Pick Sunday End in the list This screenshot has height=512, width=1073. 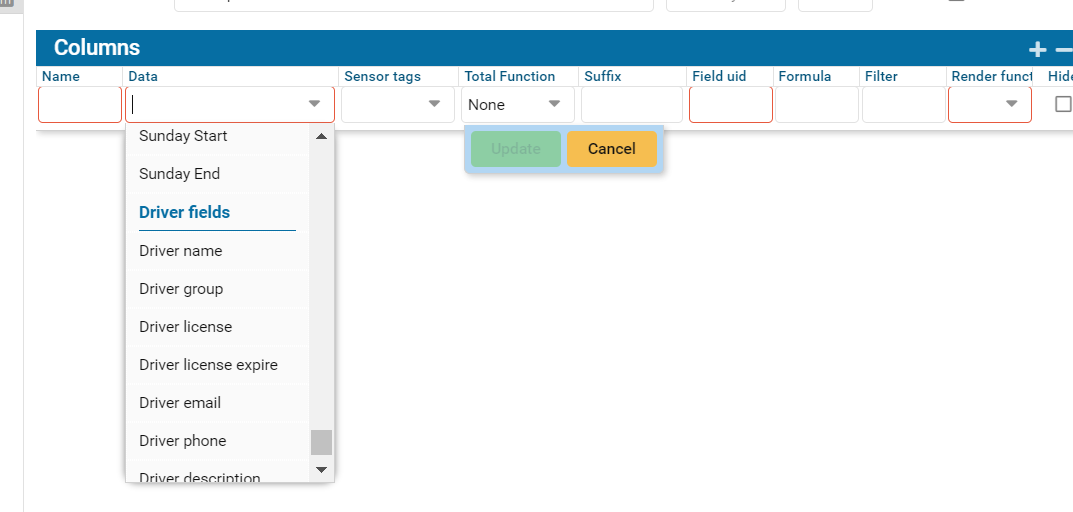click(180, 174)
